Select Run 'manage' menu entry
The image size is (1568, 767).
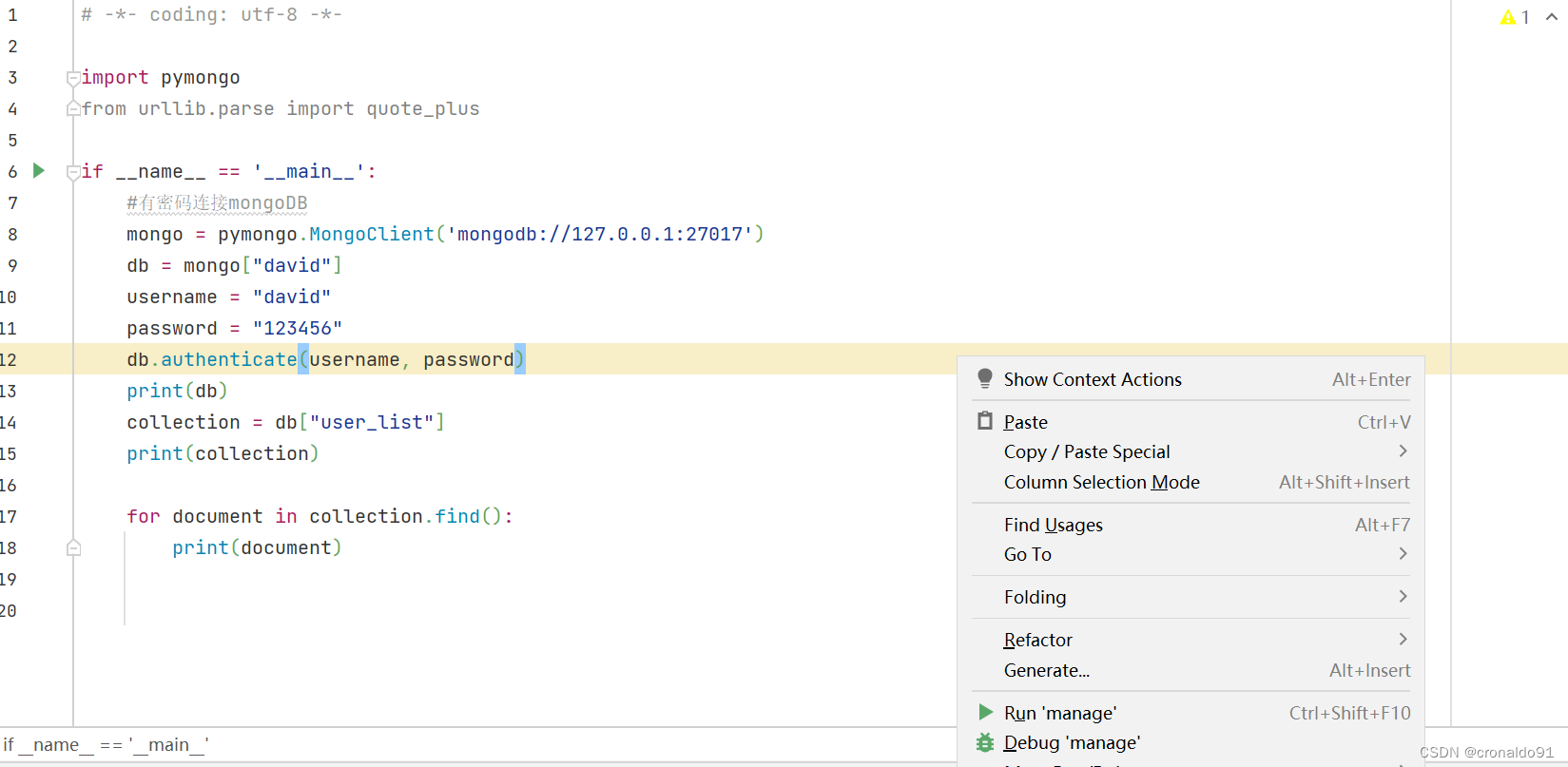pos(1191,713)
